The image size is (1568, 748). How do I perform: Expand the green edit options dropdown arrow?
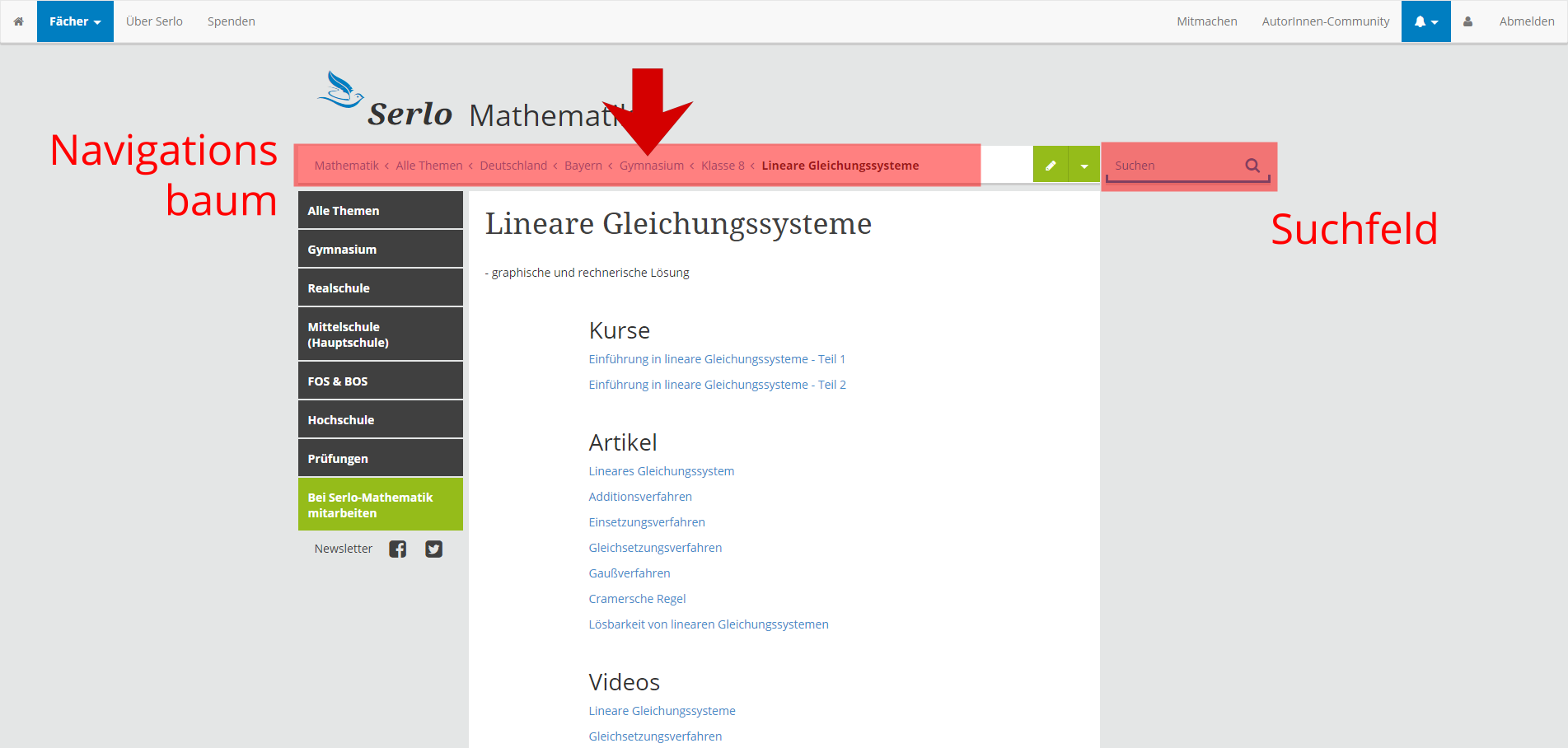click(1084, 166)
